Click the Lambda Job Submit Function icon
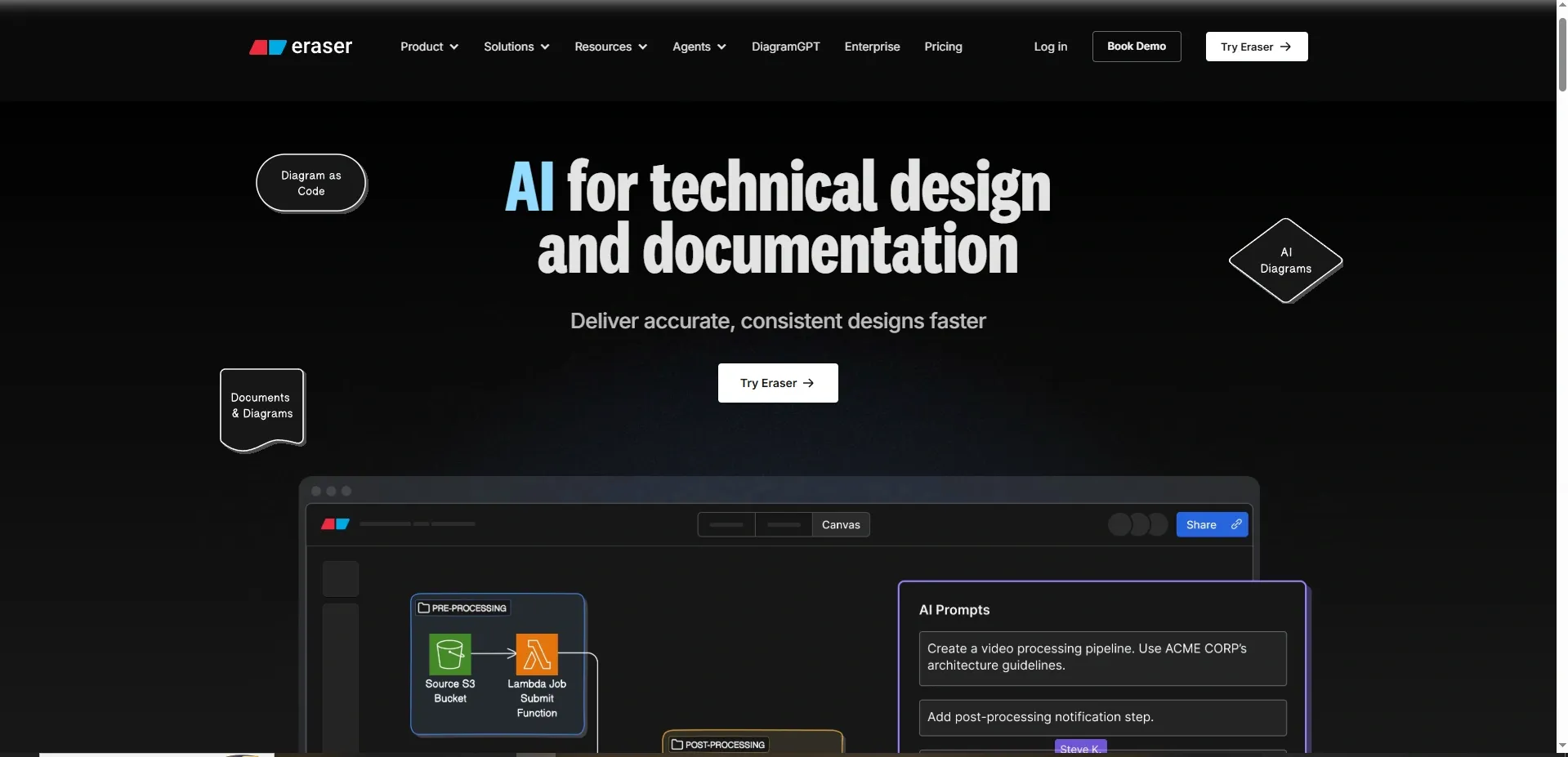This screenshot has height=757, width=1568. (537, 654)
